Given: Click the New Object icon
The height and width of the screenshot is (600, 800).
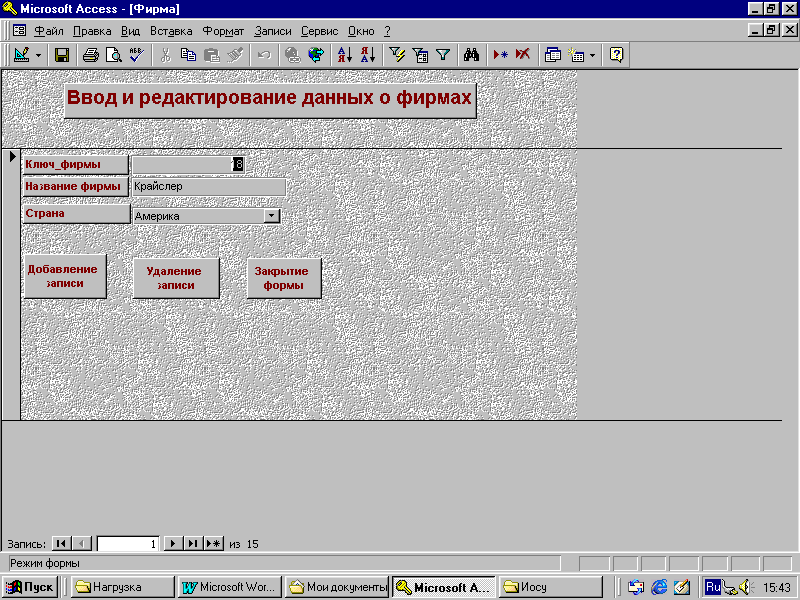Looking at the screenshot, I should pos(576,55).
